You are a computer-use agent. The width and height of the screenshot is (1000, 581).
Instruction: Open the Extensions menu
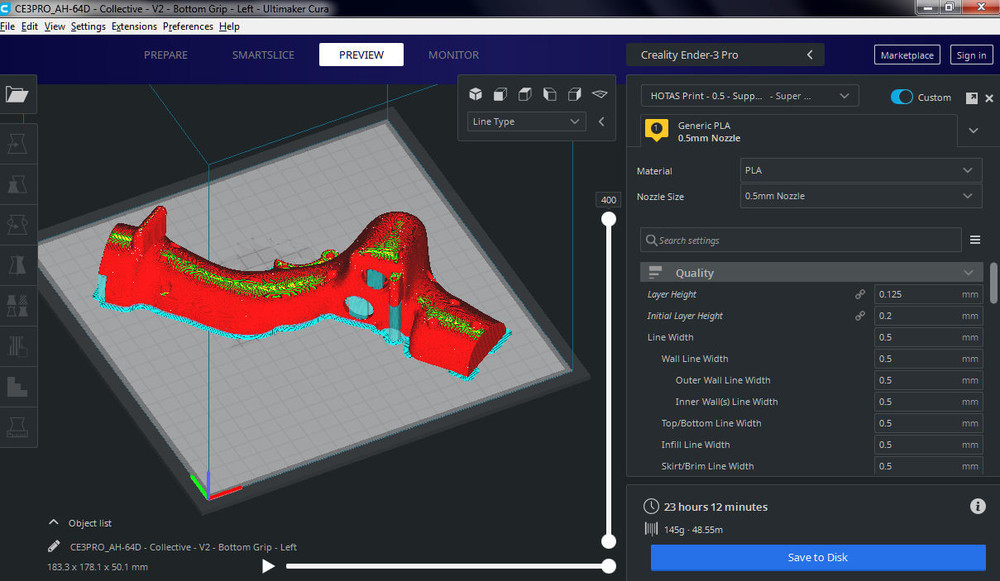[x=134, y=26]
